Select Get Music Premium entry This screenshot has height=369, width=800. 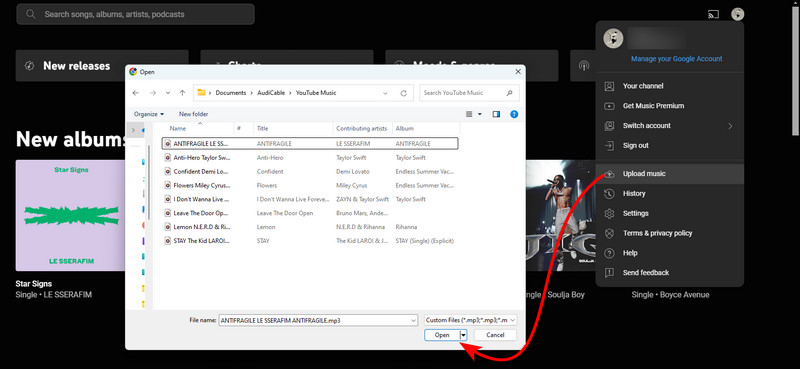pos(669,106)
